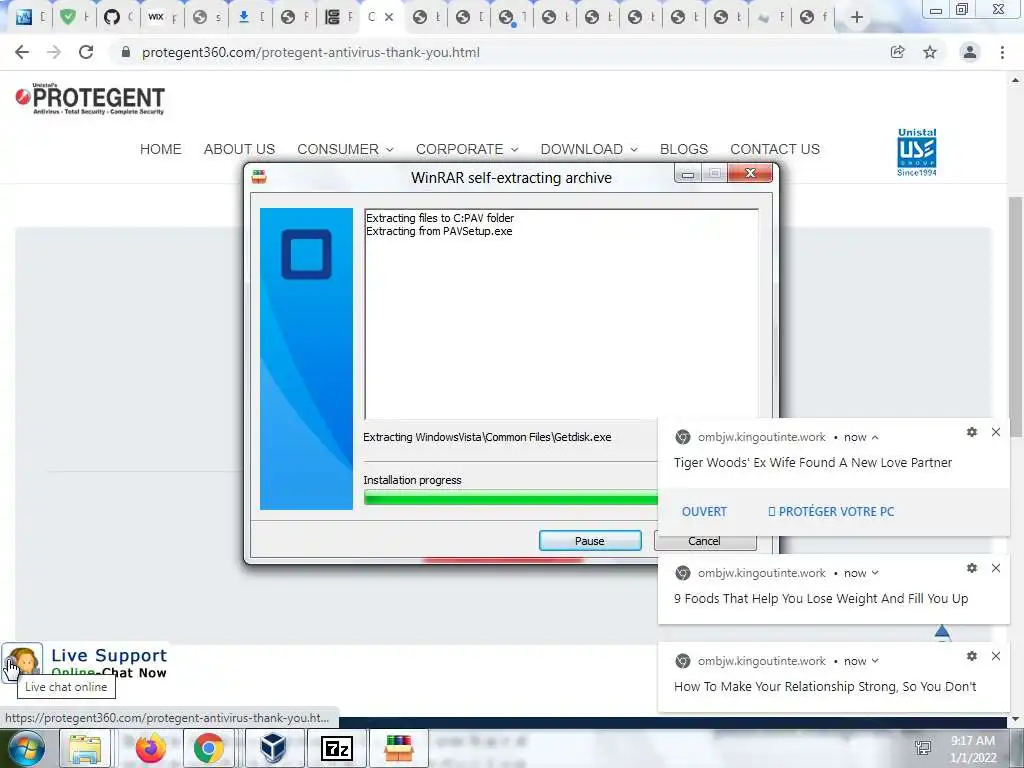The image size is (1024, 768).
Task: Go back with the browser back arrow
Action: tap(22, 52)
